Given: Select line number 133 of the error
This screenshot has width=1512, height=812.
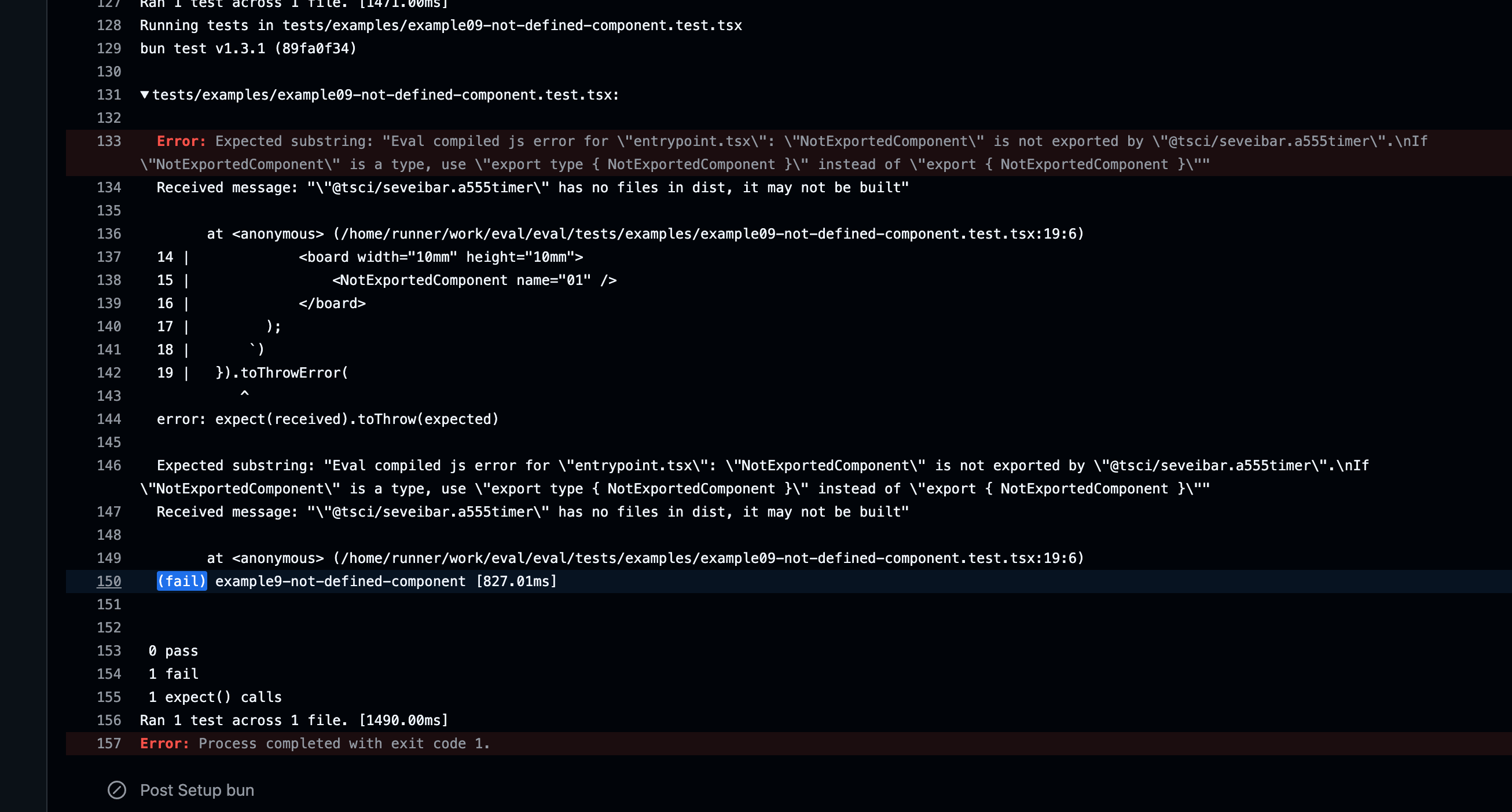Looking at the screenshot, I should pos(109,141).
